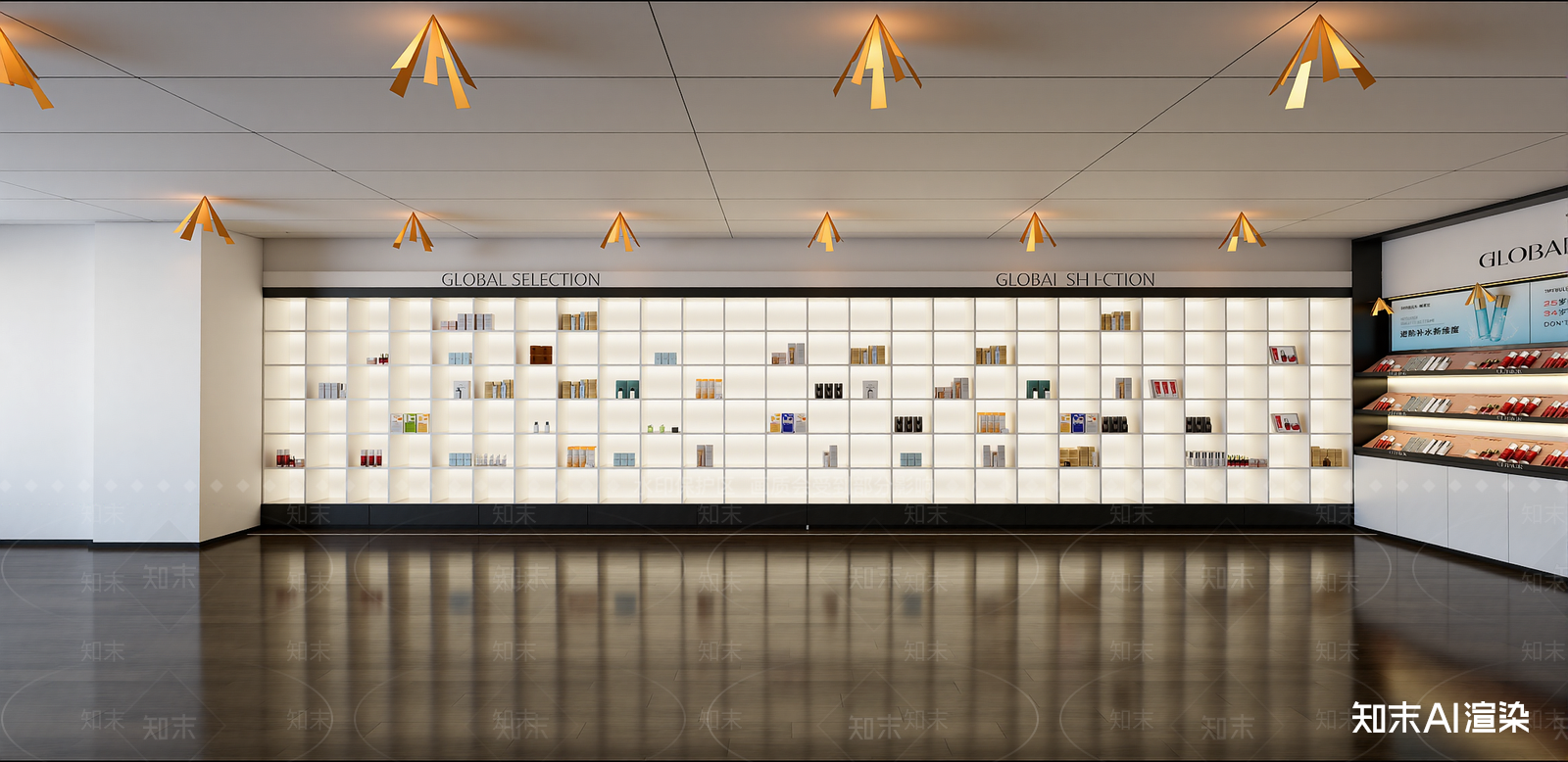Image resolution: width=1568 pixels, height=762 pixels.
Task: Click the top-right gold pendant ceiling lamp
Action: pyautogui.click(x=1322, y=61)
